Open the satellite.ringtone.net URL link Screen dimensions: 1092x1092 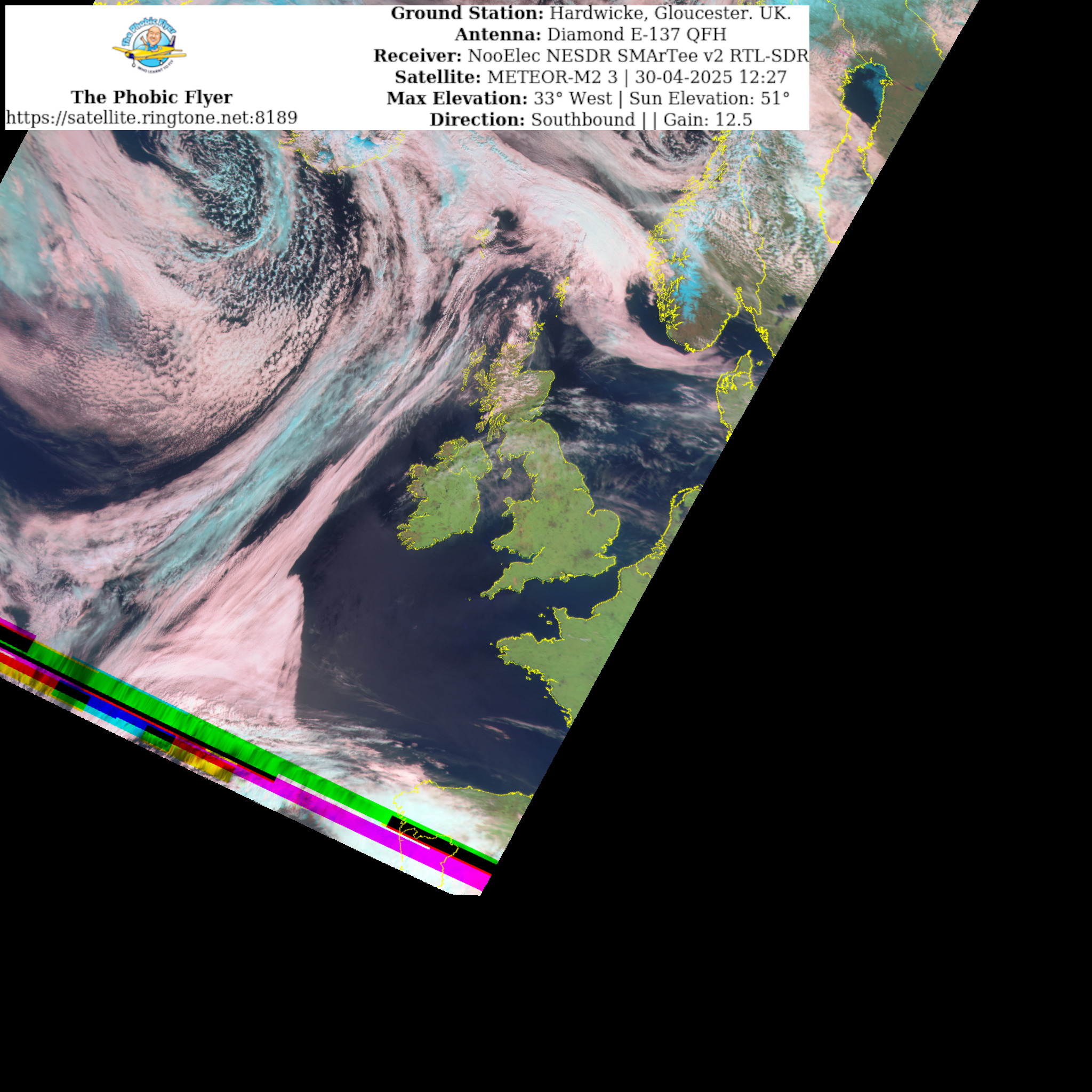(x=151, y=117)
